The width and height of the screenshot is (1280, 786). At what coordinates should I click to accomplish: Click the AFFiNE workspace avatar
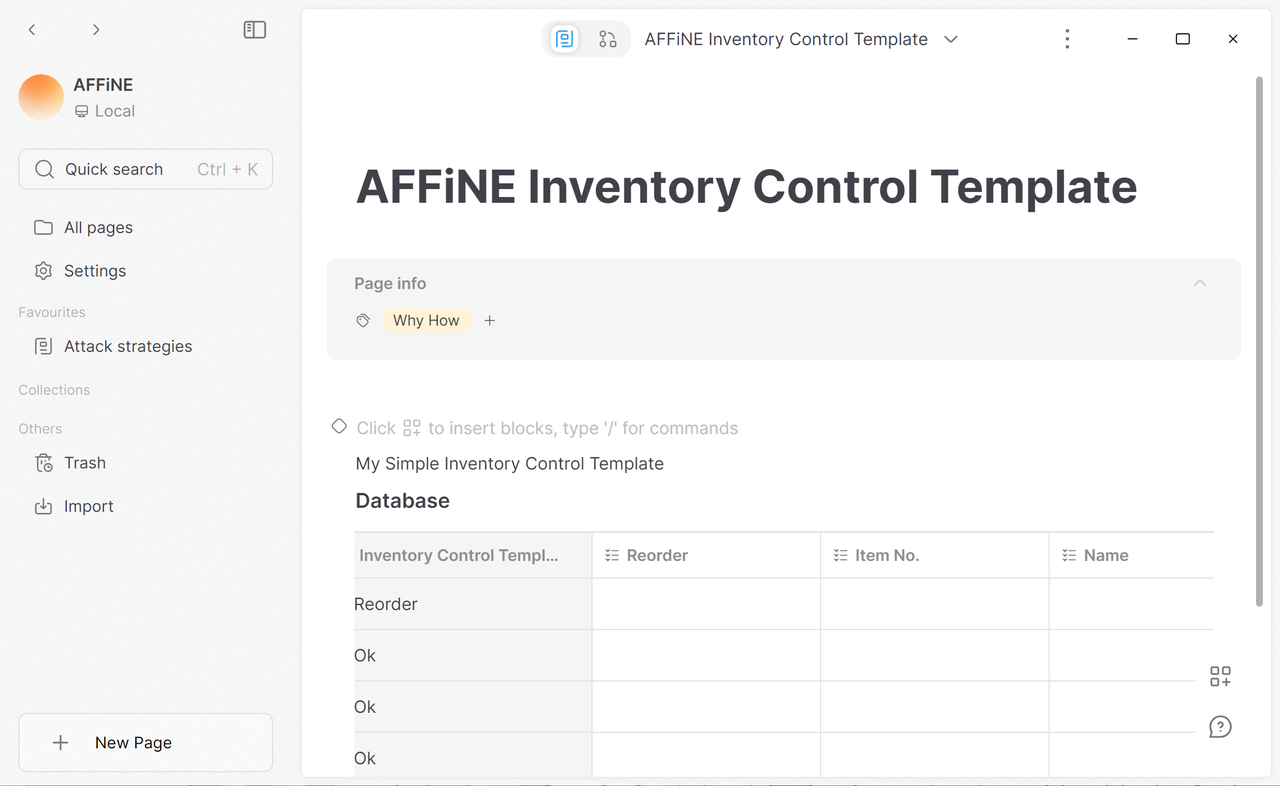pos(41,97)
